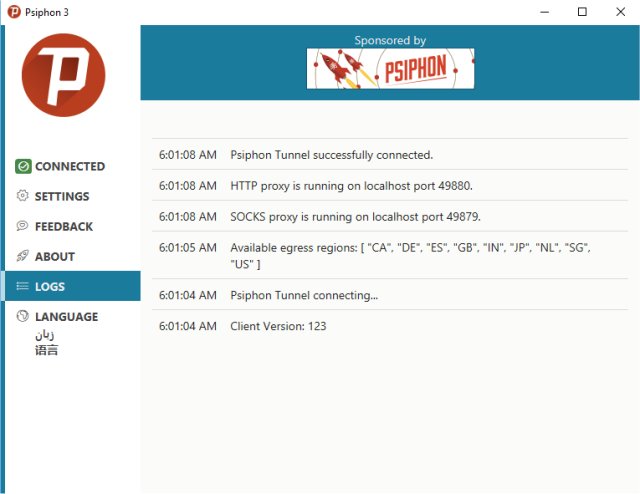Click the Feedback speech bubble icon
The width and height of the screenshot is (640, 494).
click(x=22, y=226)
